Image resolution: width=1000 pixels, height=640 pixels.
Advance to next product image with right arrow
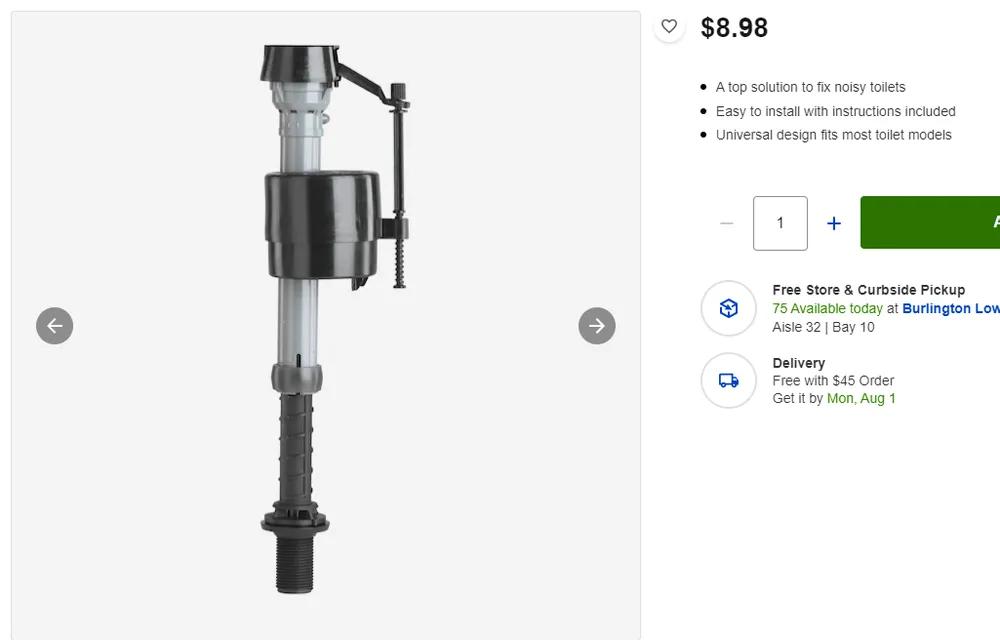point(597,326)
